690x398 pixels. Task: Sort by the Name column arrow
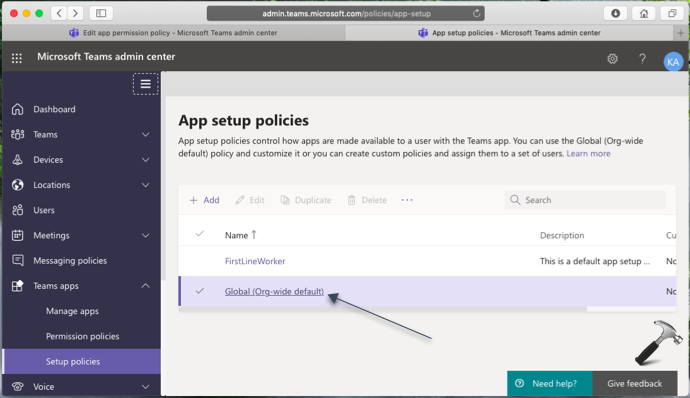(x=254, y=235)
